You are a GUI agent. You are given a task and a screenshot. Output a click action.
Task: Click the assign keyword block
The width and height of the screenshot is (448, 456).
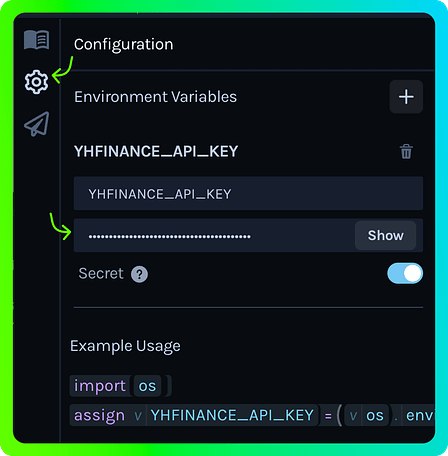coord(99,415)
